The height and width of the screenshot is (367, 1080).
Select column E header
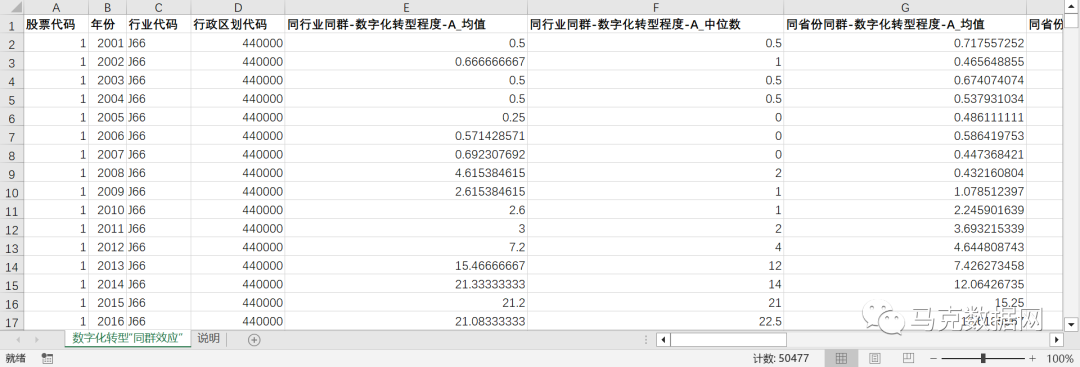click(406, 7)
